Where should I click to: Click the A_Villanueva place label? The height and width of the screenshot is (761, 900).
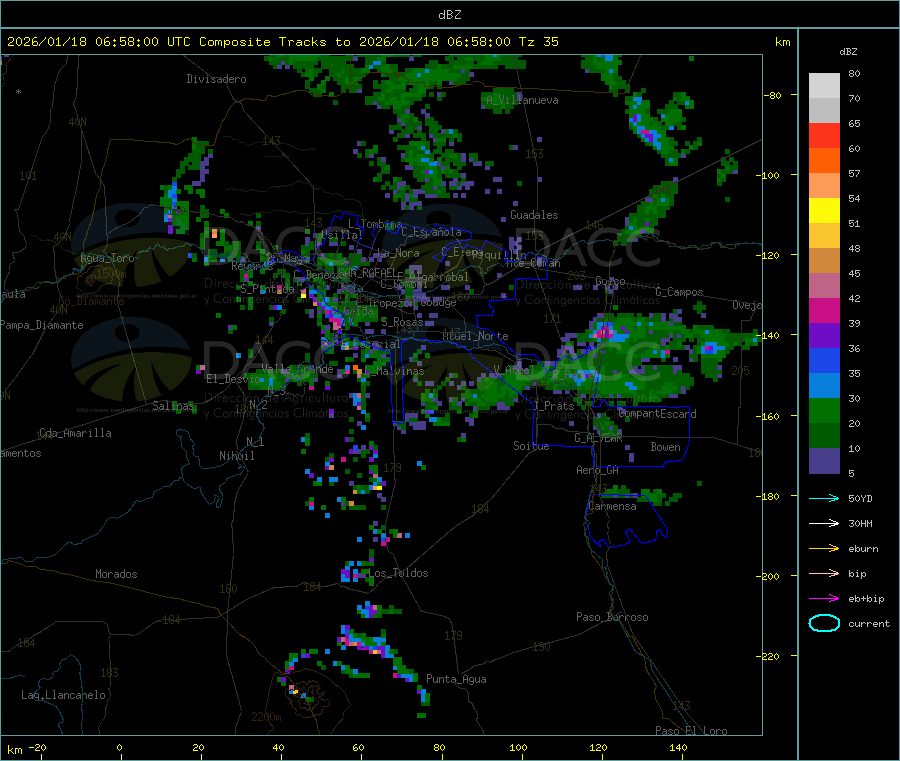coord(522,100)
